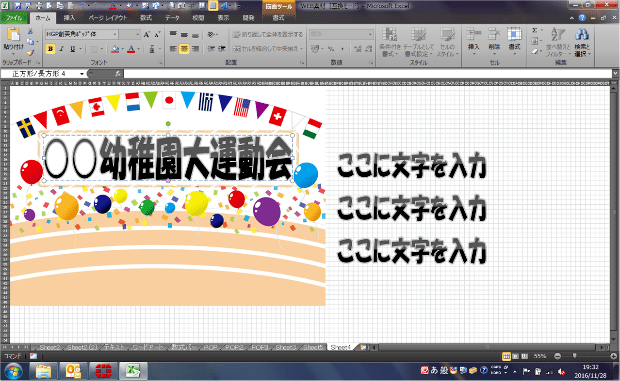Expand the Name Box dropdown arrow
Screen dimensions: 620x381
point(82,74)
